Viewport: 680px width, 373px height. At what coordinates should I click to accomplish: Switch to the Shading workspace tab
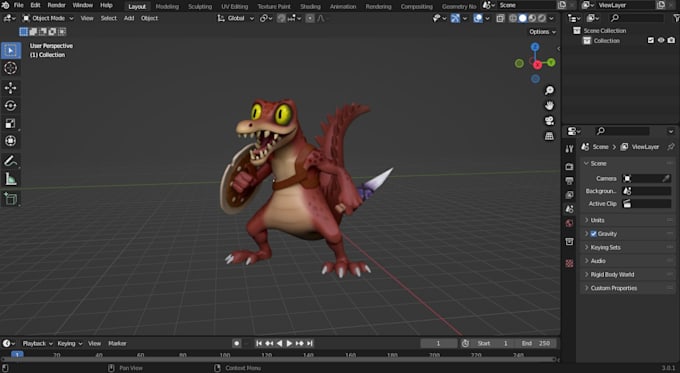[x=311, y=6]
